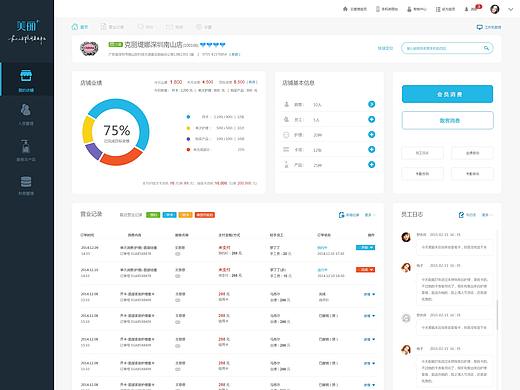Open the stacked-disks finance sidebar icon
Viewport: 520px width, 390px height.
pyautogui.click(x=26, y=182)
